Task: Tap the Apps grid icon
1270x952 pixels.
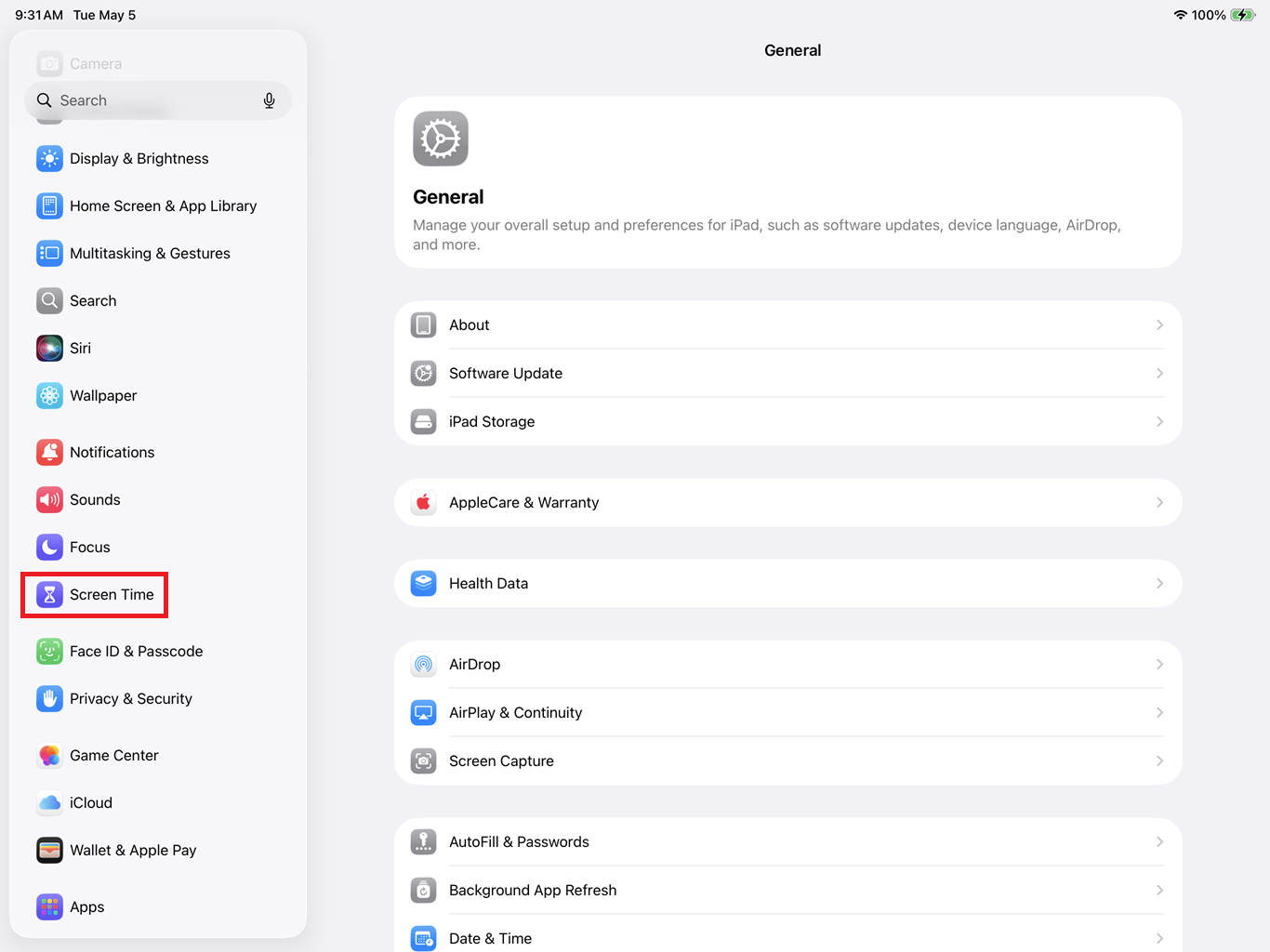Action: pyautogui.click(x=49, y=907)
